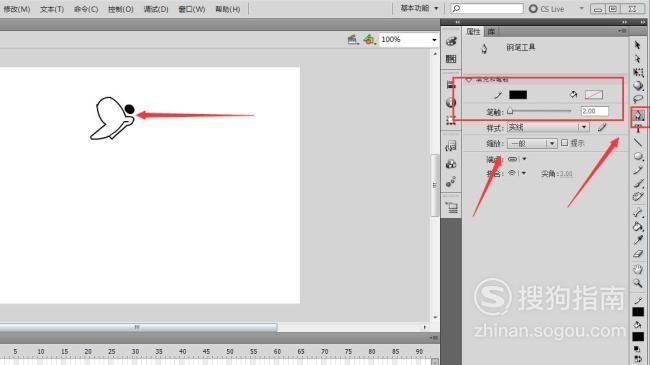Open the 控制(O) menu
Image resolution: width=650 pixels, height=365 pixels.
(121, 9)
